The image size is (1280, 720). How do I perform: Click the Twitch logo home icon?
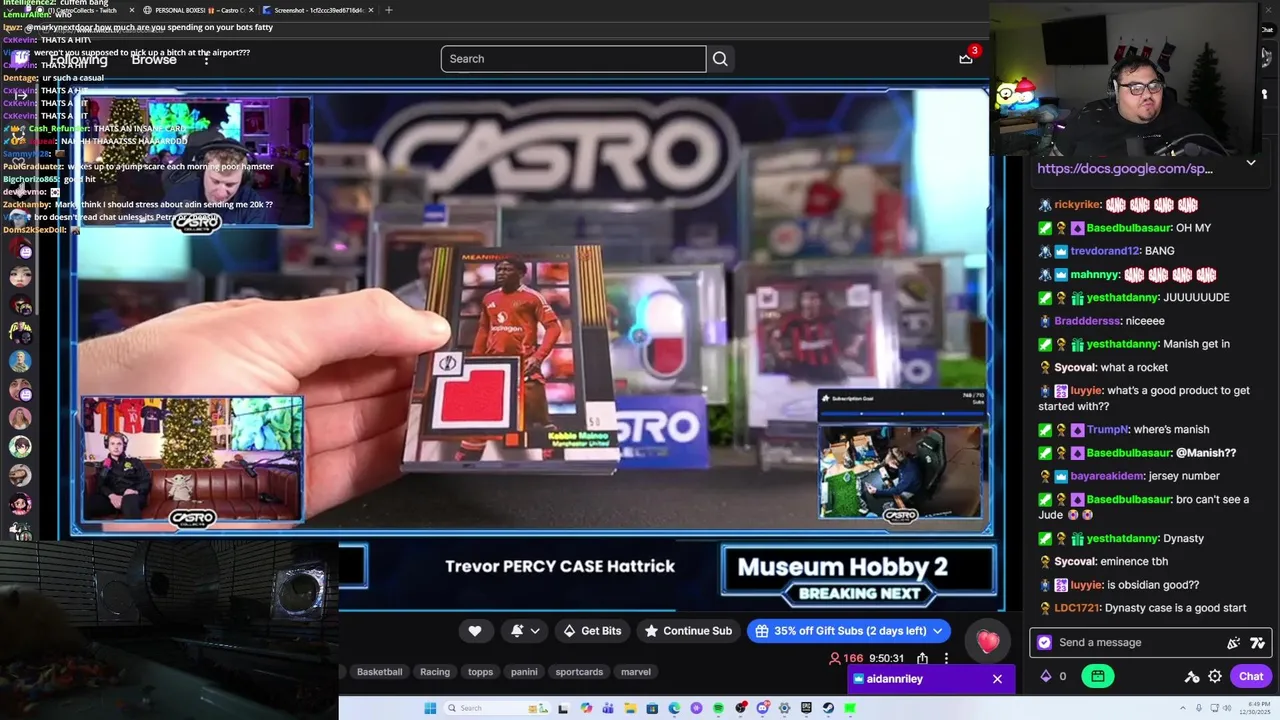21,59
